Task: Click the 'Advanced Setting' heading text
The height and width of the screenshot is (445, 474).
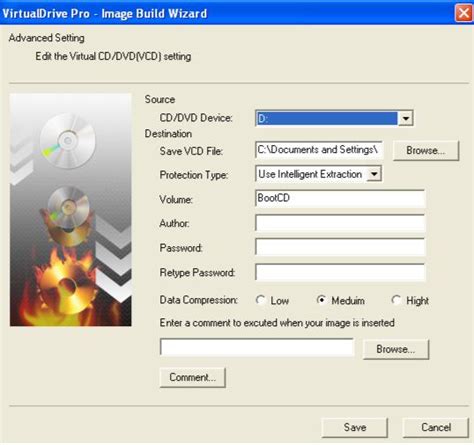Action: point(47,38)
